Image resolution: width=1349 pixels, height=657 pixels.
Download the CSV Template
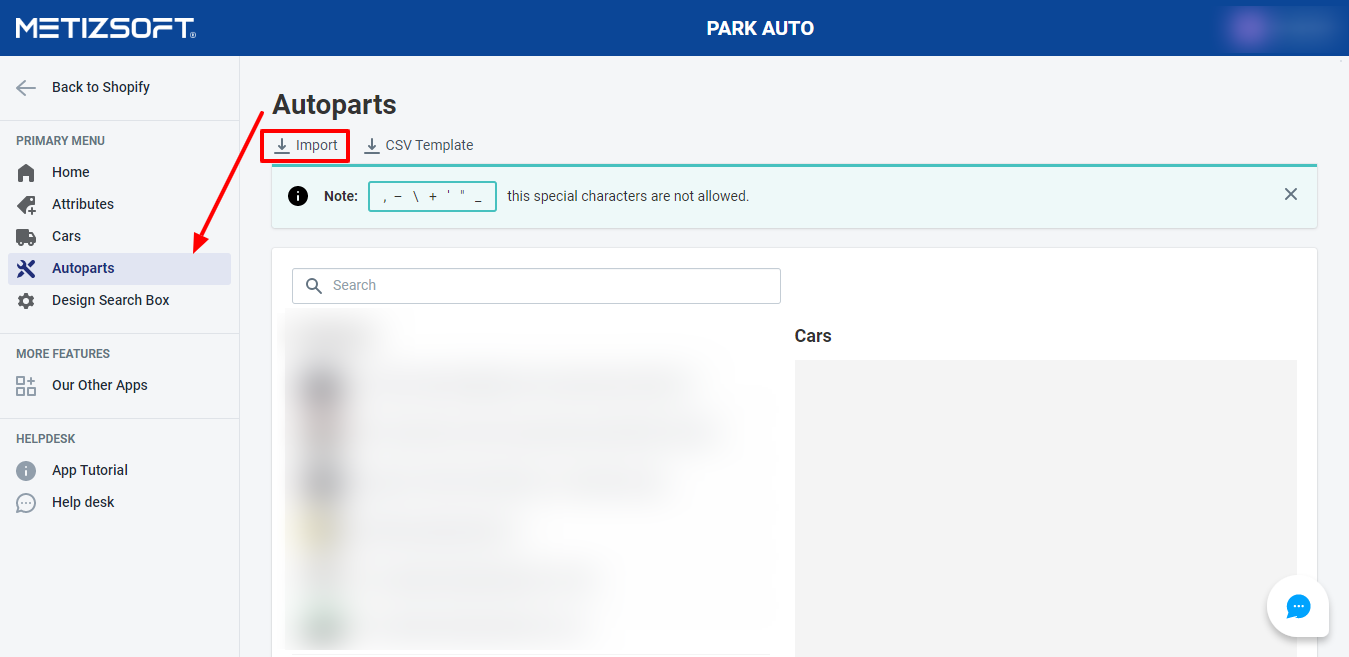419,145
